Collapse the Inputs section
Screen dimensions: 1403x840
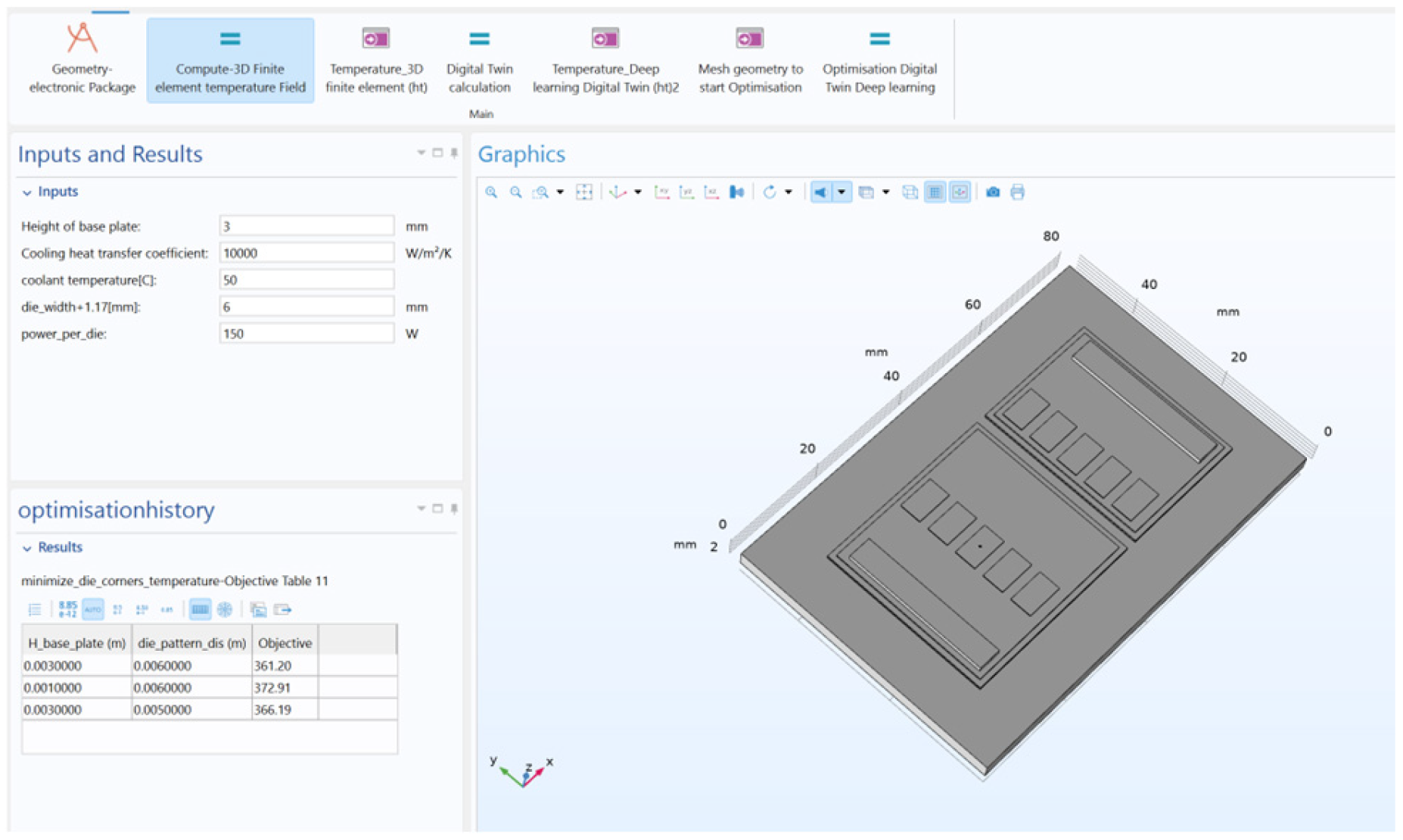click(x=27, y=192)
